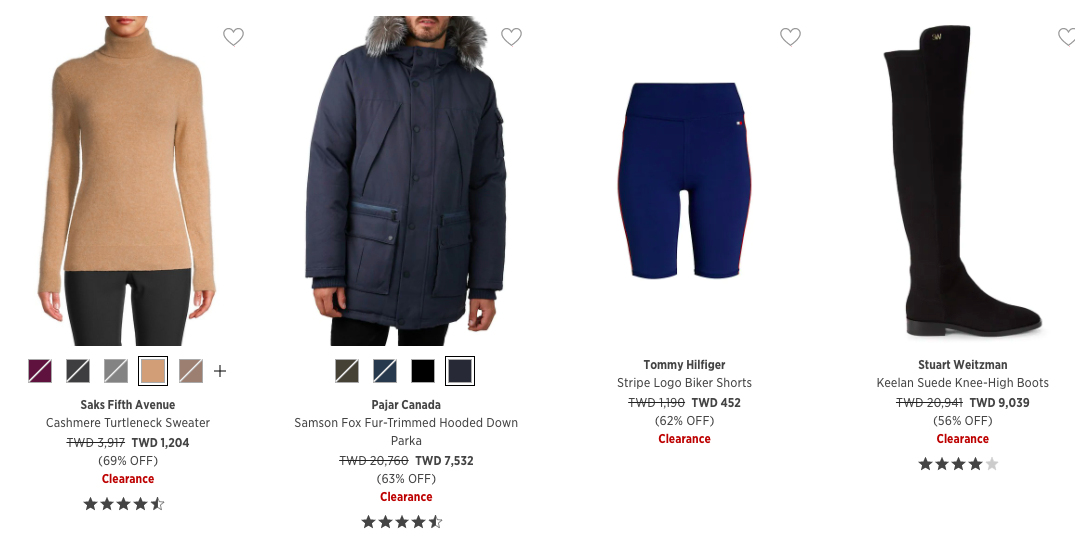The height and width of the screenshot is (536, 1075).
Task: Pick the black parka color swatch
Action: point(423,371)
